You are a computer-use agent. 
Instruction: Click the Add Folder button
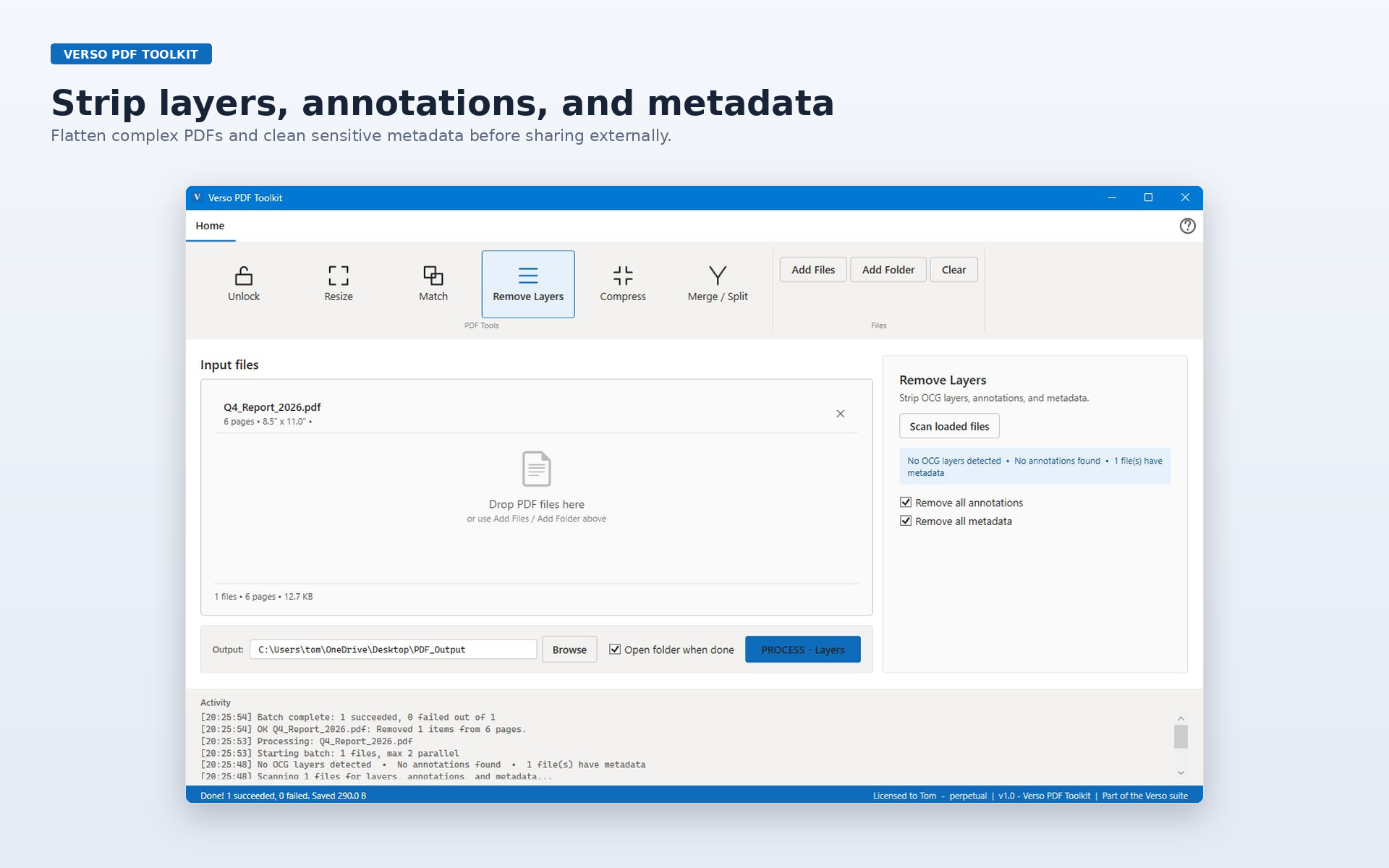click(888, 270)
